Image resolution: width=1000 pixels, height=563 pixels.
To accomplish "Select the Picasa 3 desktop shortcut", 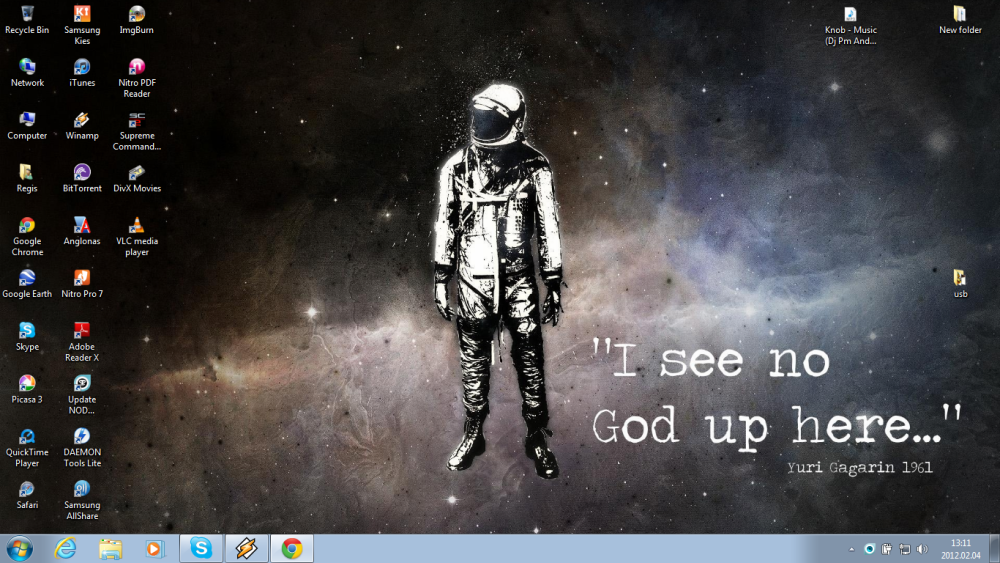I will pos(27,390).
